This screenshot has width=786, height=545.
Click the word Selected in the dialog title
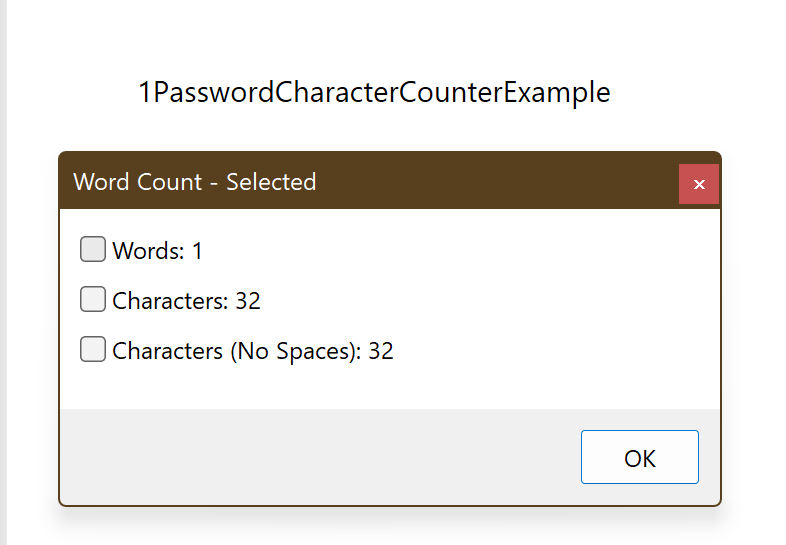point(271,181)
